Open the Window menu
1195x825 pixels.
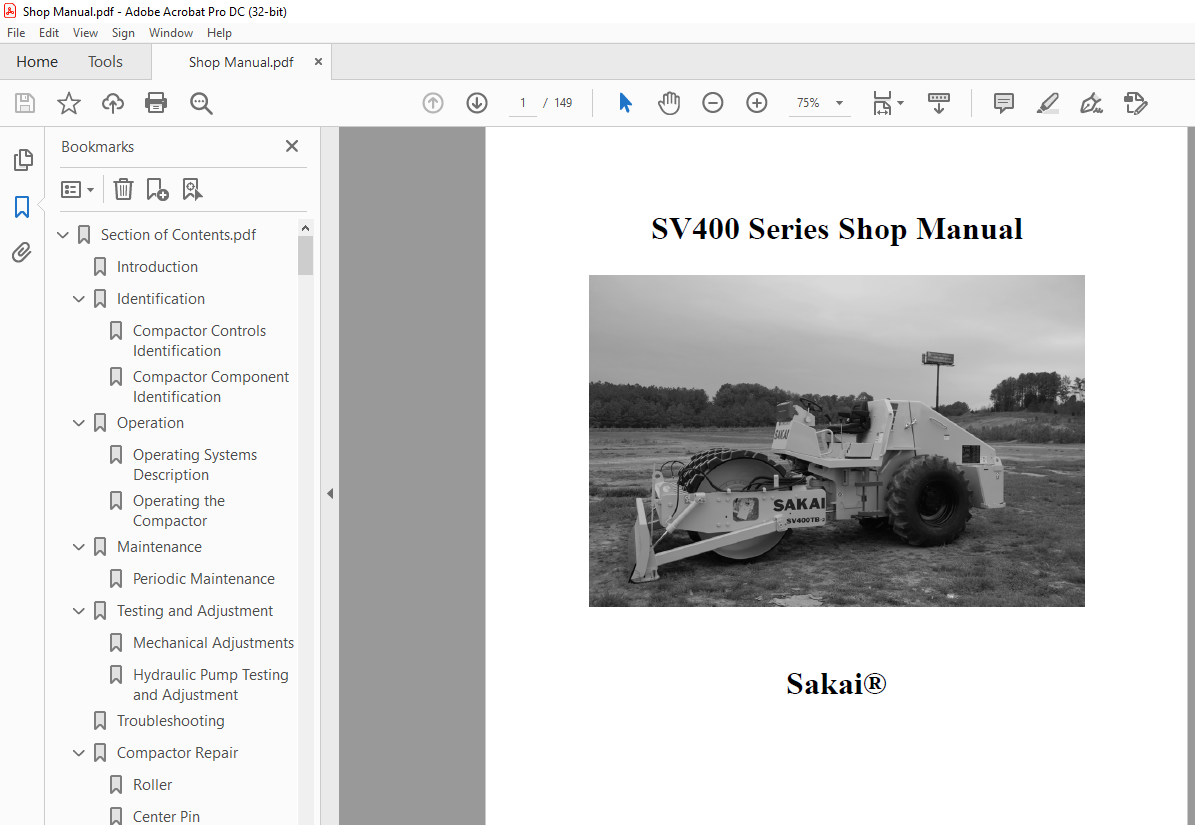171,33
